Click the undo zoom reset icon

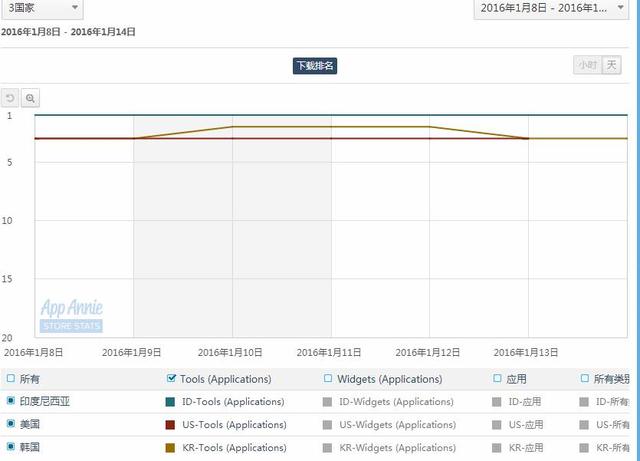pyautogui.click(x=11, y=98)
